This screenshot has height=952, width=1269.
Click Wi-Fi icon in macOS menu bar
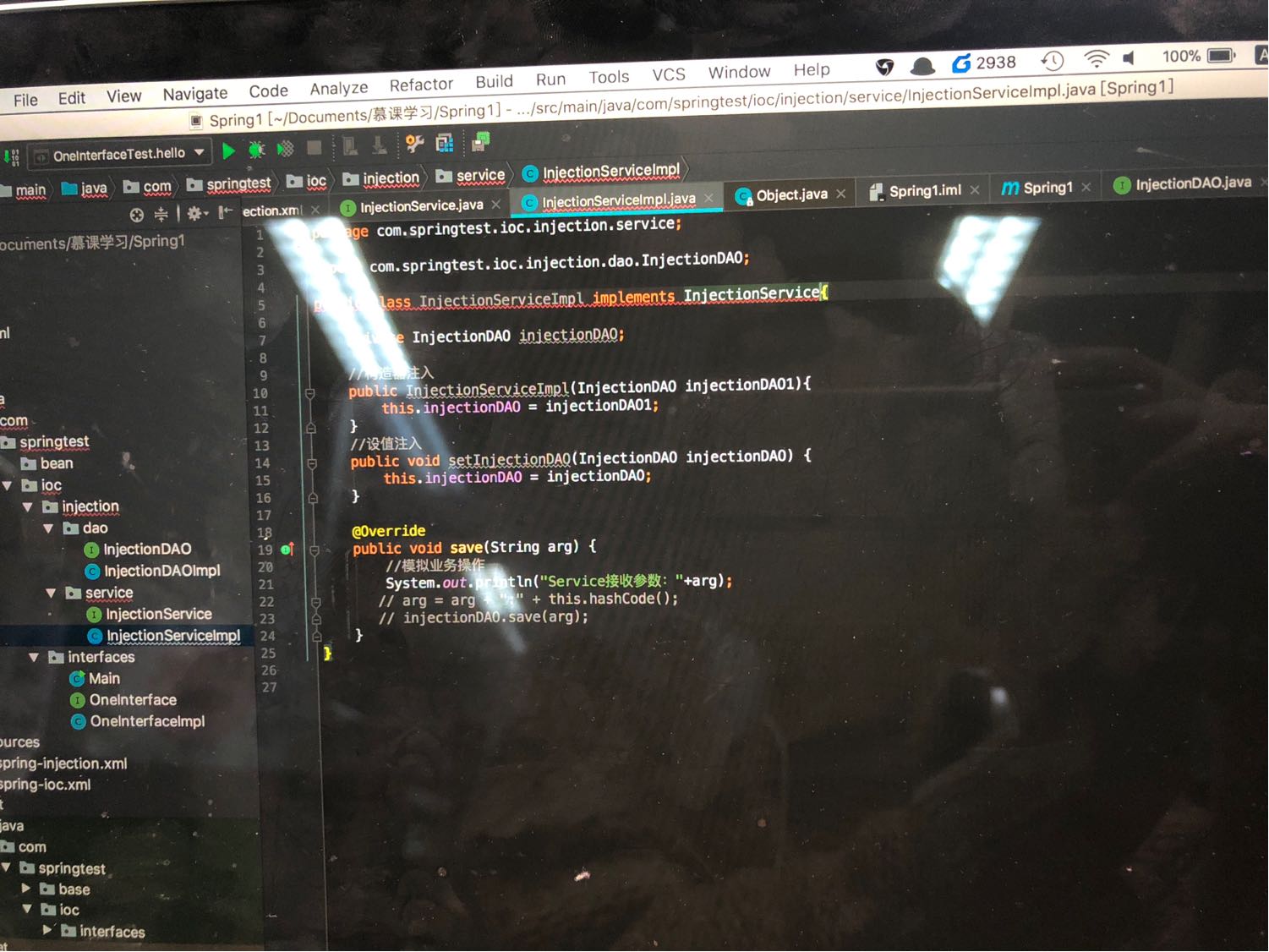click(1097, 59)
